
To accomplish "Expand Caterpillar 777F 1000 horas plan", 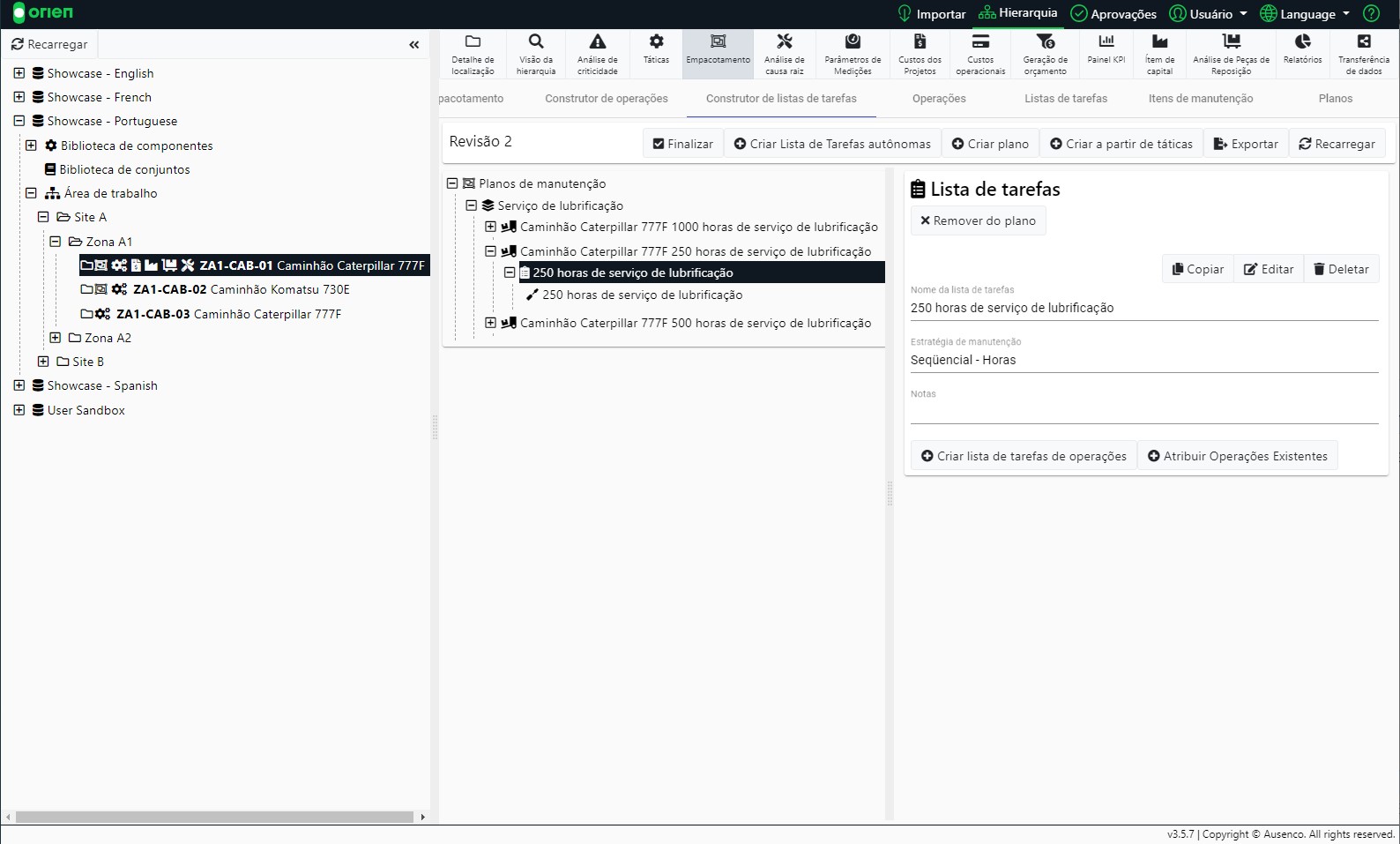I will (x=490, y=227).
